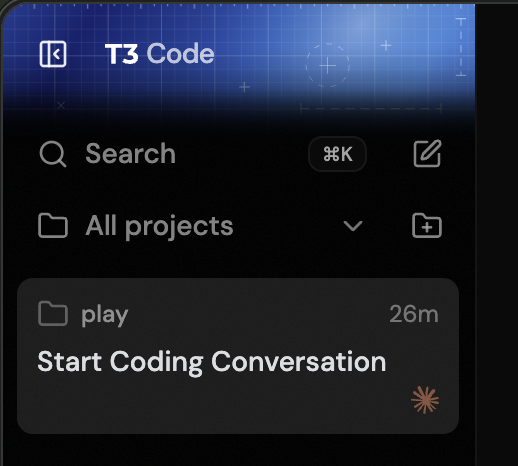
Task: Click the dashed circle crosshair in the banner
Action: pyautogui.click(x=328, y=65)
